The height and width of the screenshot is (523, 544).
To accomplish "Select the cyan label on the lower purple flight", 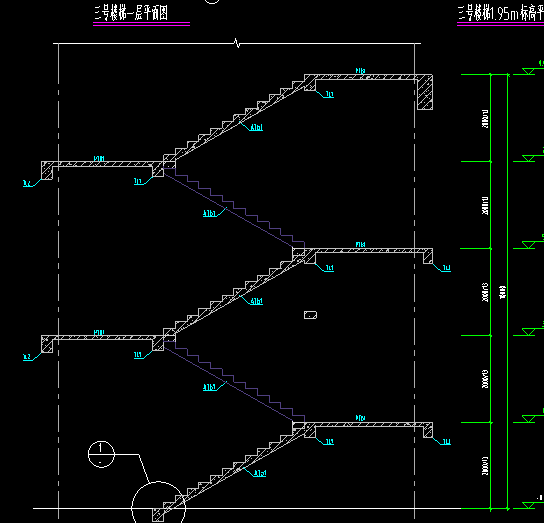I will tap(210, 387).
